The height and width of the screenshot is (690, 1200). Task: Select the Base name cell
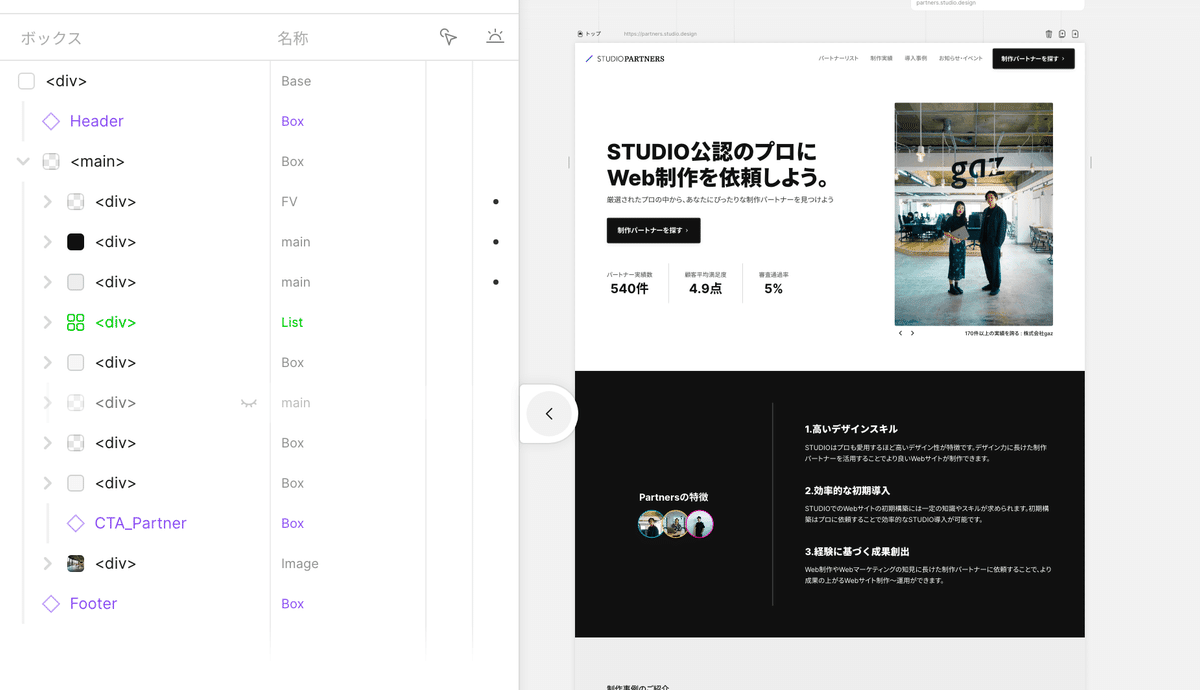tap(296, 81)
